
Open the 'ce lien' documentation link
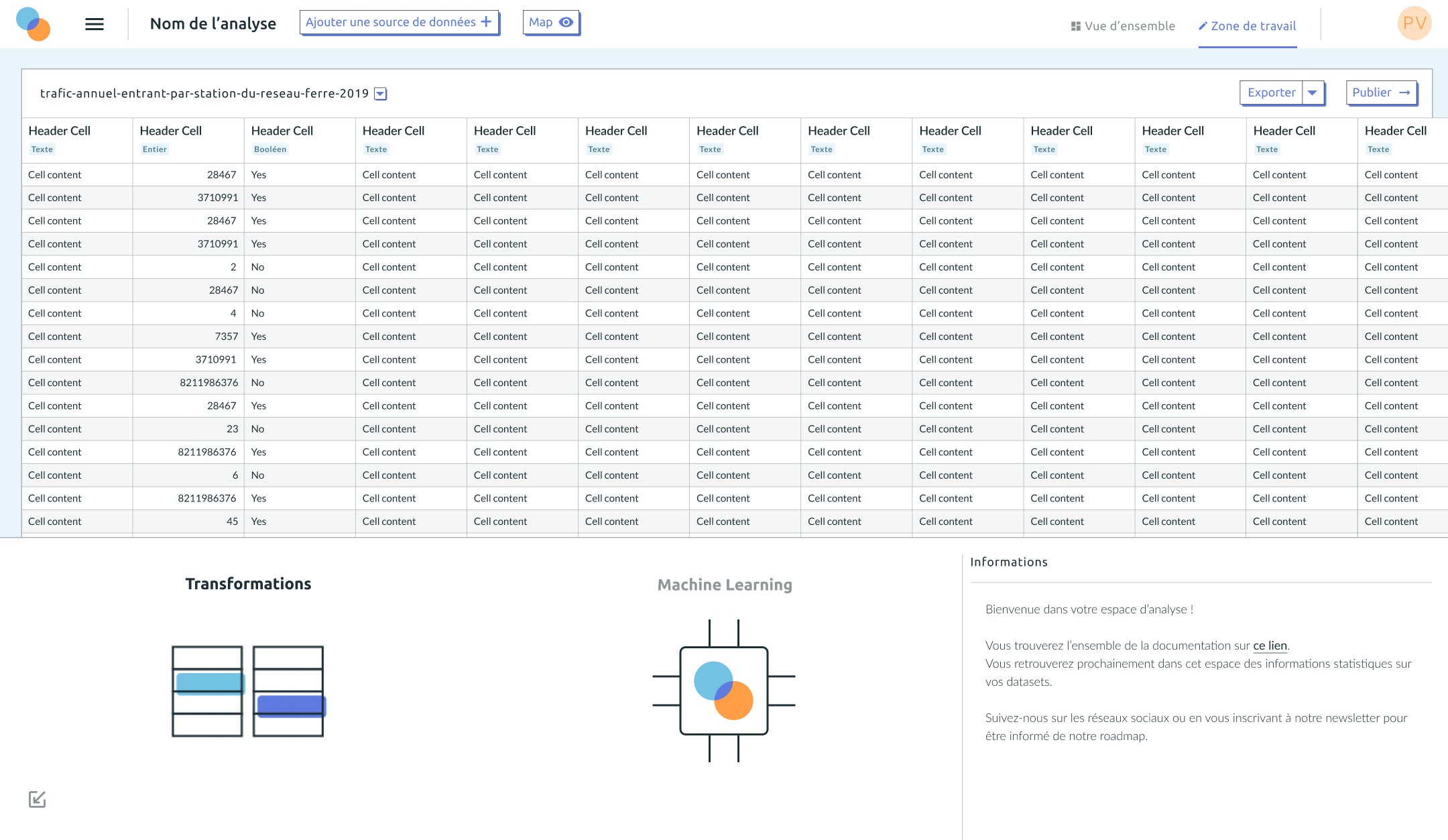1270,646
